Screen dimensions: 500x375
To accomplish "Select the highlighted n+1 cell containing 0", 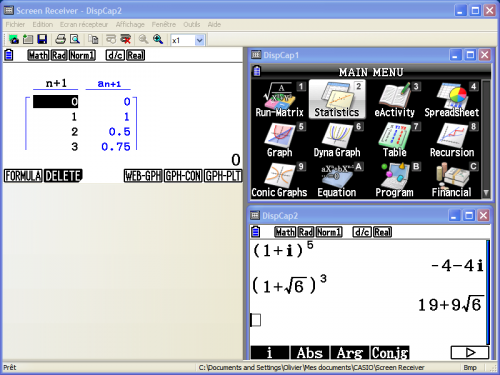I will click(55, 102).
